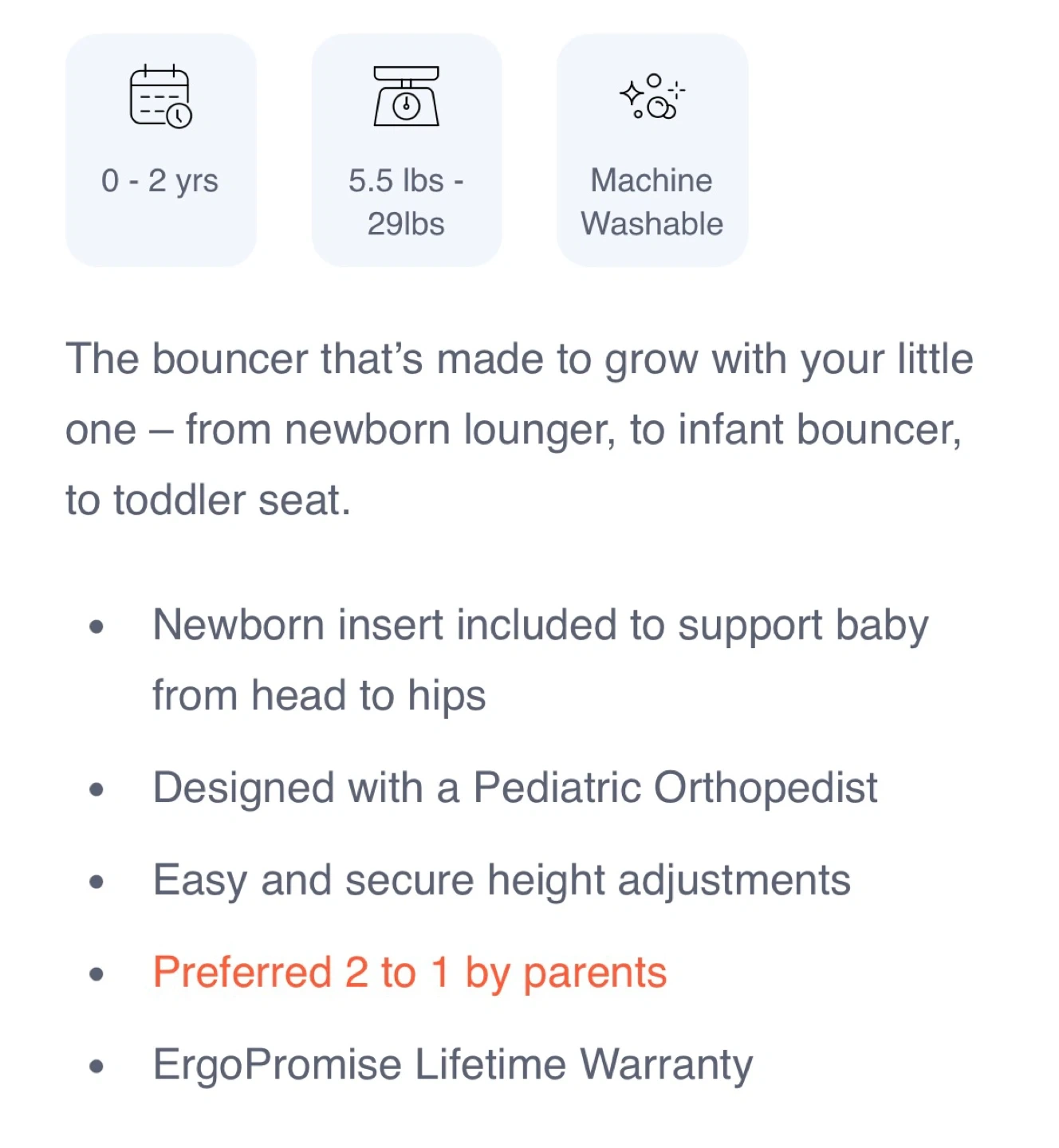
Task: Click bullet dot beside height adjustments item
Action: click(96, 883)
